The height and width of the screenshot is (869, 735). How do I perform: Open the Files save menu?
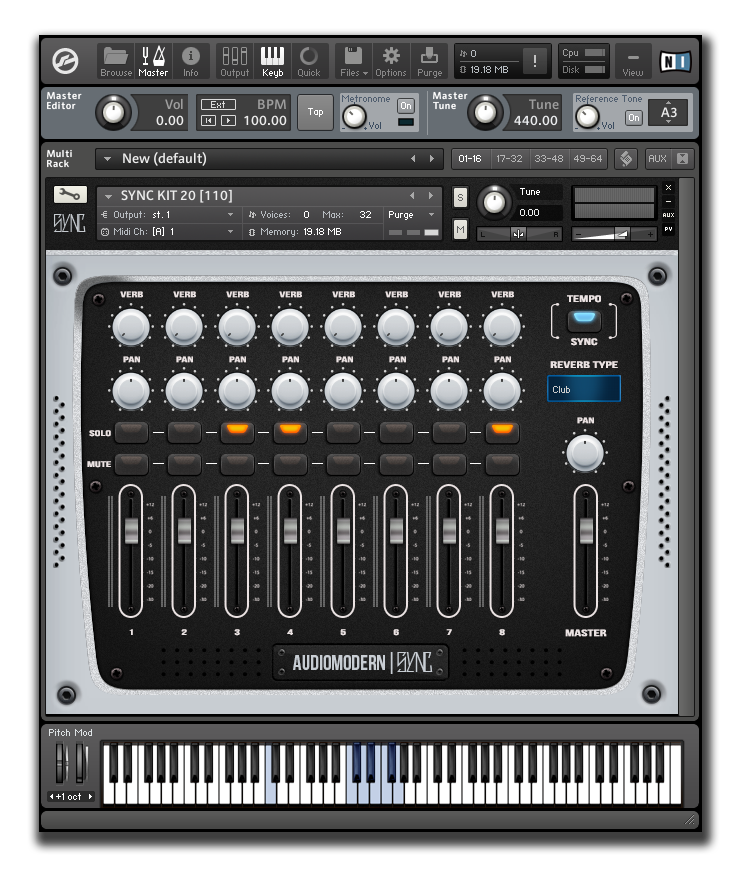(x=354, y=62)
